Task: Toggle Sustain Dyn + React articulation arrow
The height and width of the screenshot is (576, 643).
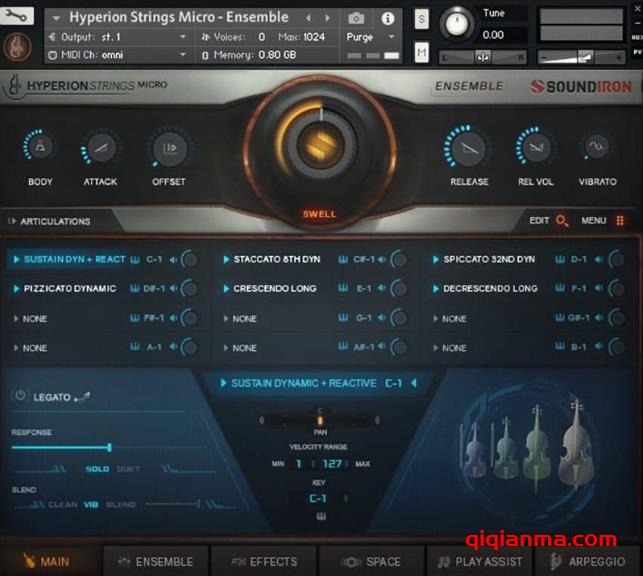Action: [16, 260]
